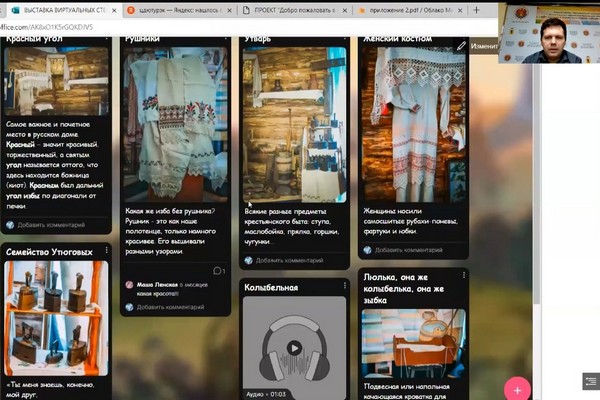The height and width of the screenshot is (400, 600).
Task: Add a comment on the Женский костюм card
Action: (409, 250)
